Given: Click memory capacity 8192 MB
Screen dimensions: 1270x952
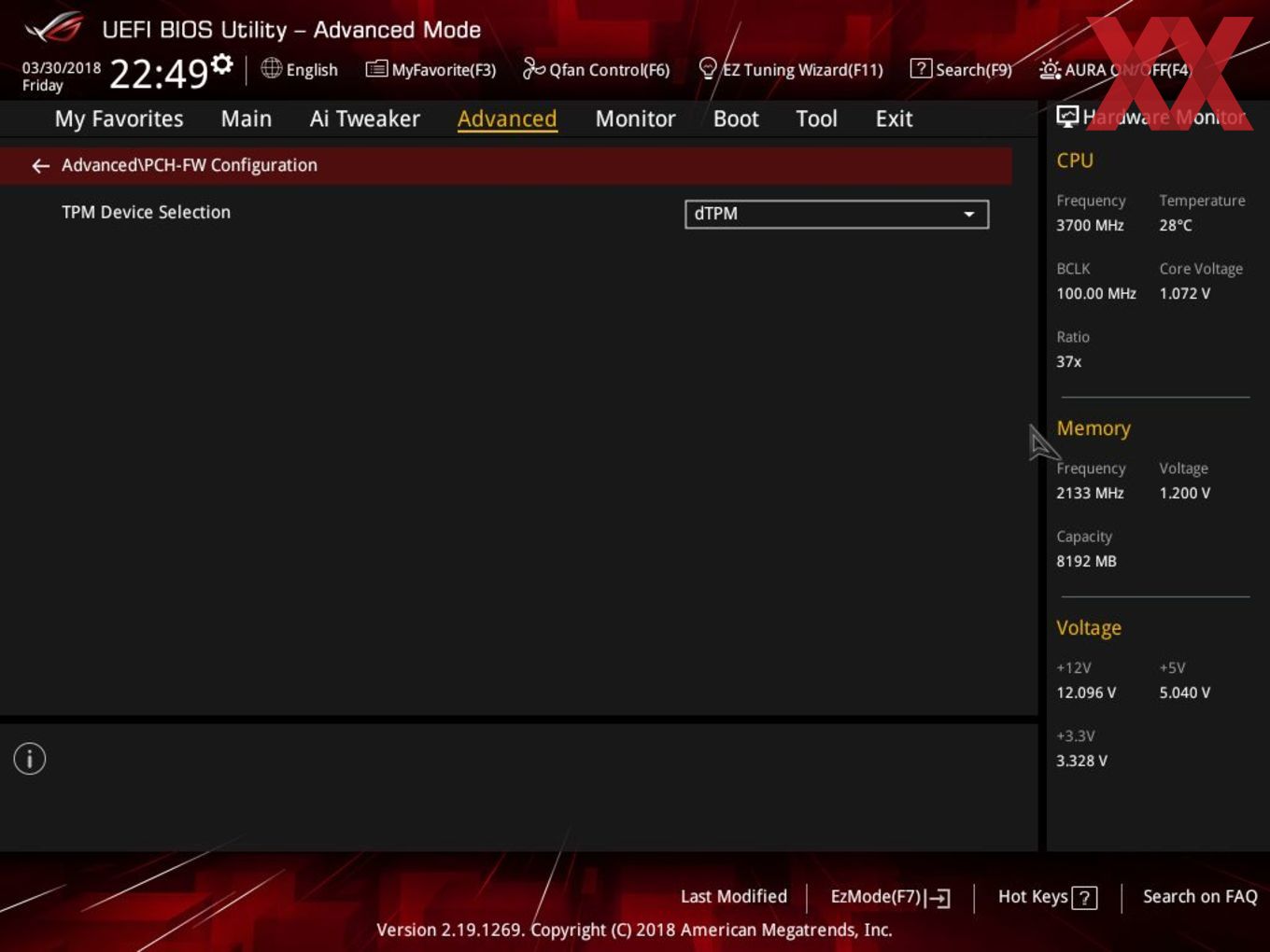Looking at the screenshot, I should [1086, 561].
